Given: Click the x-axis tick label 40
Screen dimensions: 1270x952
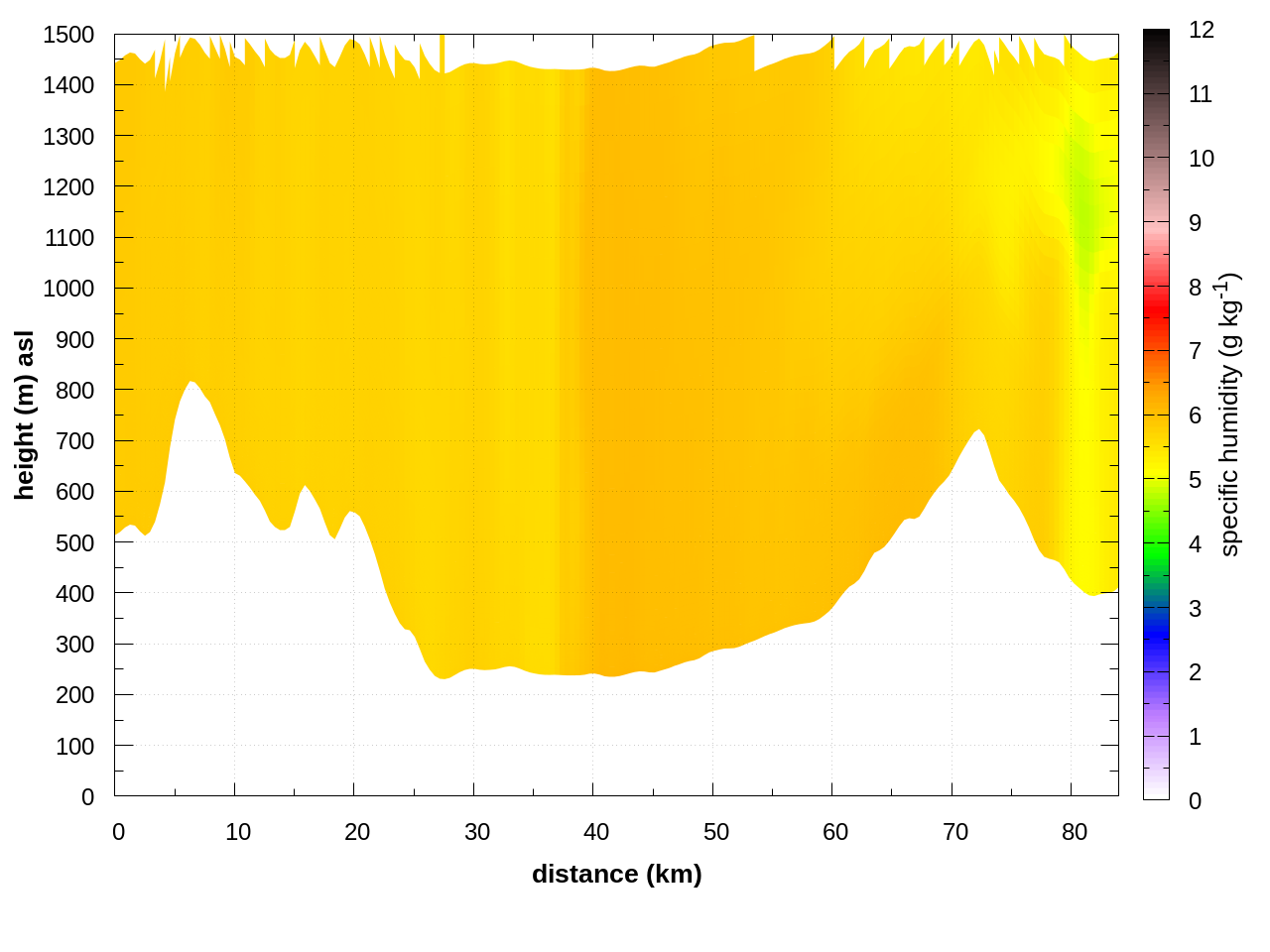Looking at the screenshot, I should tap(596, 832).
